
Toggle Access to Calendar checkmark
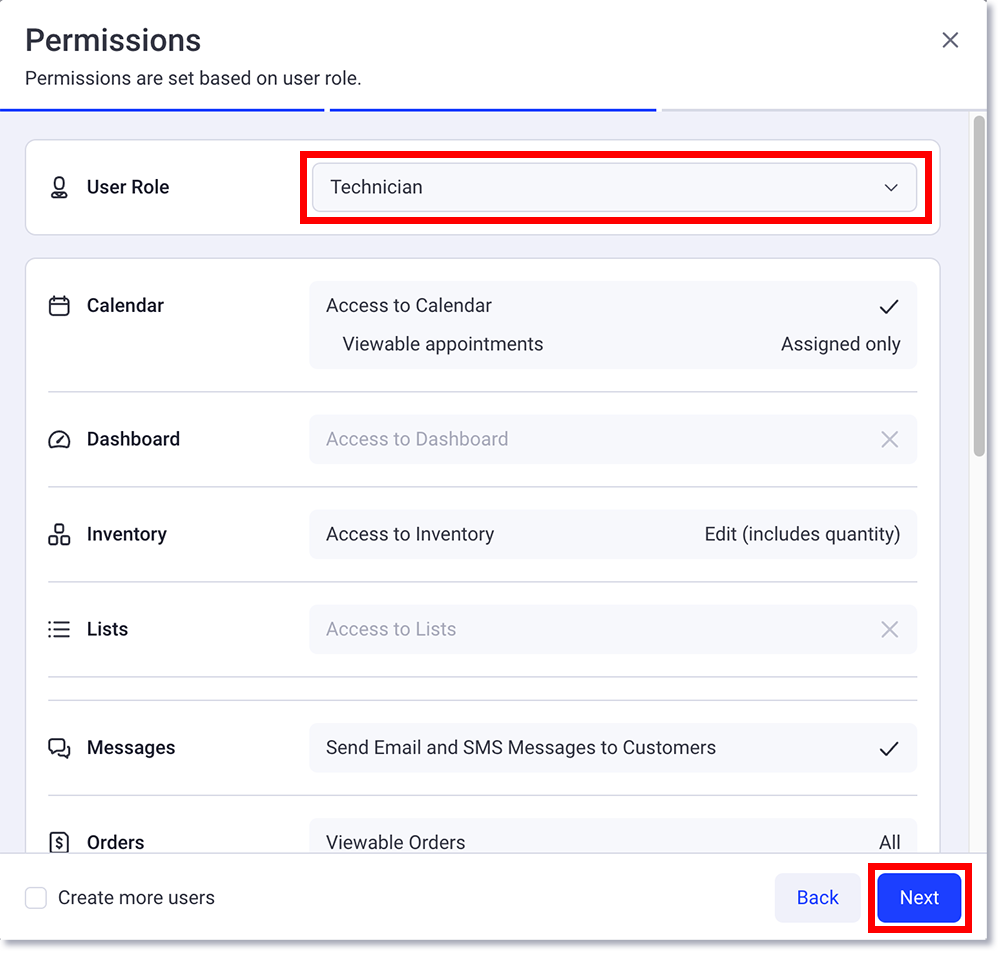coord(888,306)
